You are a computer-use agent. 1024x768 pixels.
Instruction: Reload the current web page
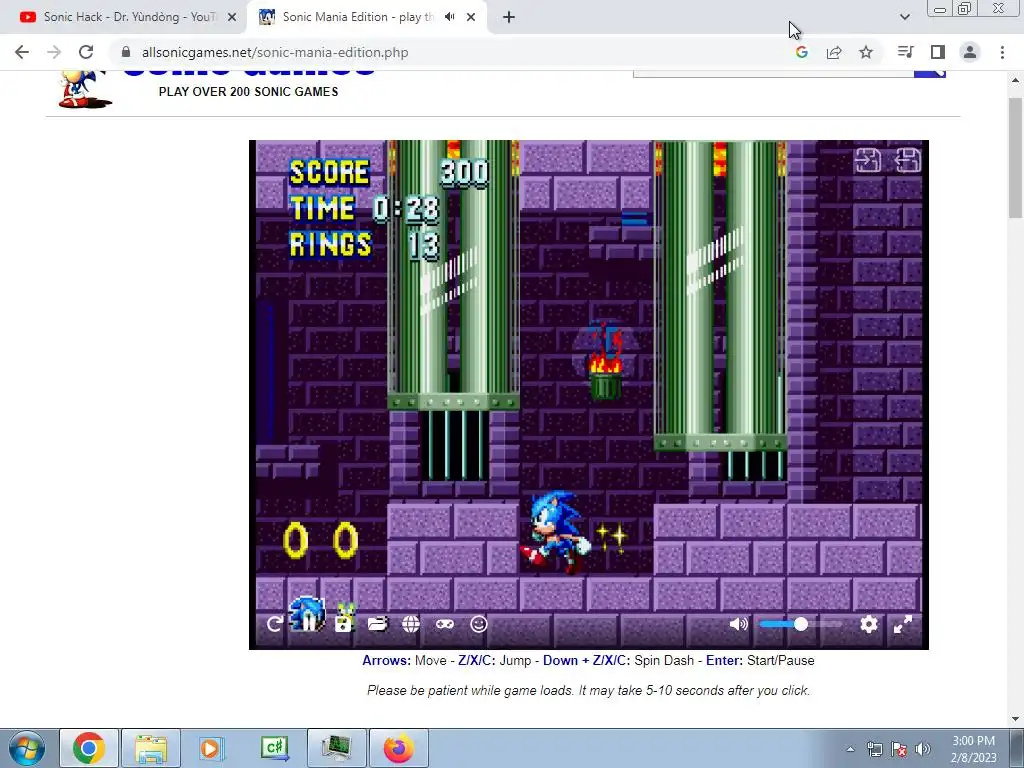pos(86,52)
